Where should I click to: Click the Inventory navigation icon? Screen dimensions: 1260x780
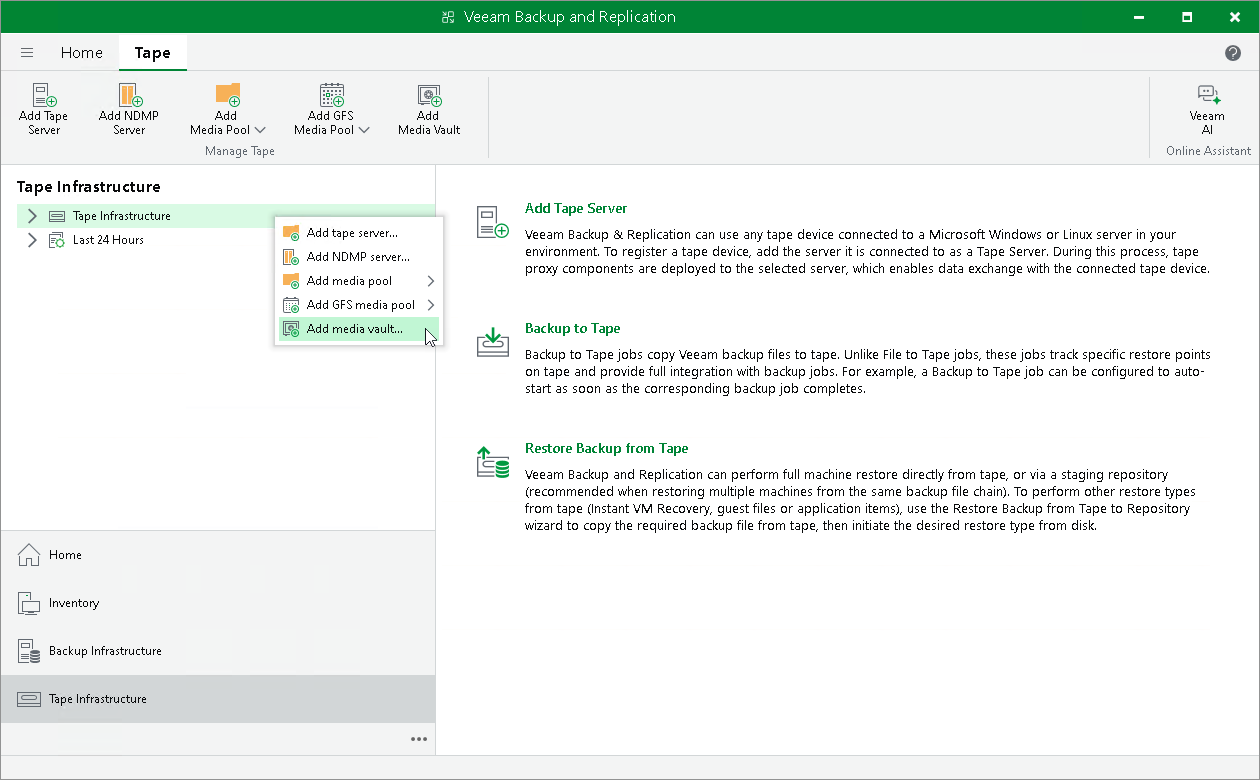point(29,603)
